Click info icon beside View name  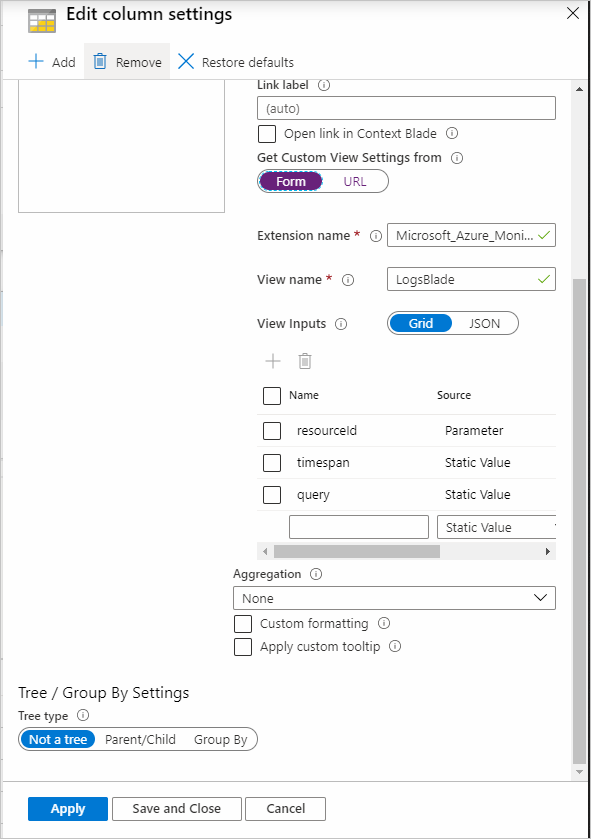(x=348, y=280)
